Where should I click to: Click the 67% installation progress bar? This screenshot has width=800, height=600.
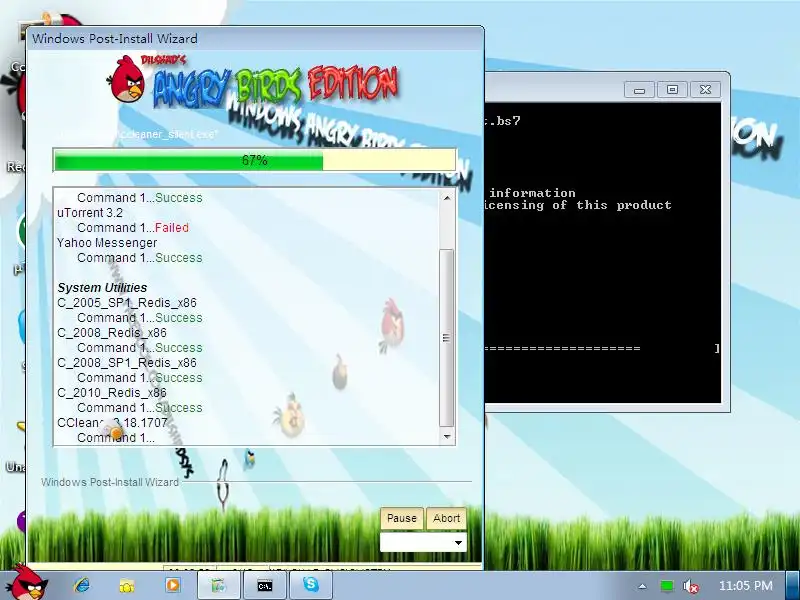tap(255, 161)
